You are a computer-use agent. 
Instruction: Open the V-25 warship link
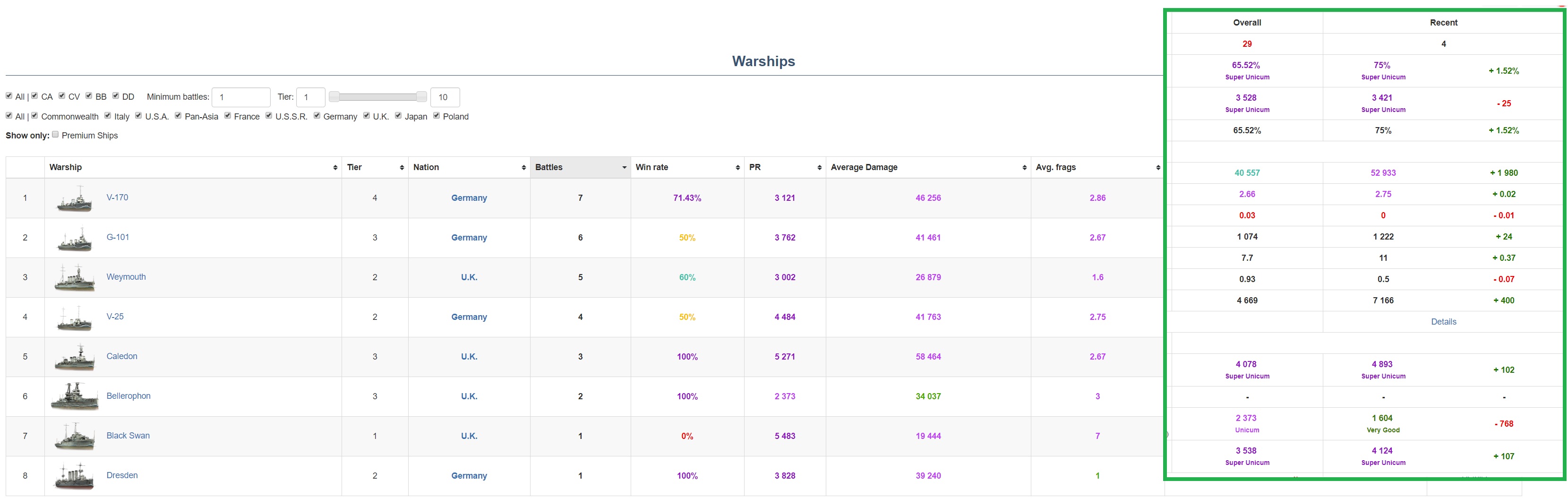click(x=115, y=317)
